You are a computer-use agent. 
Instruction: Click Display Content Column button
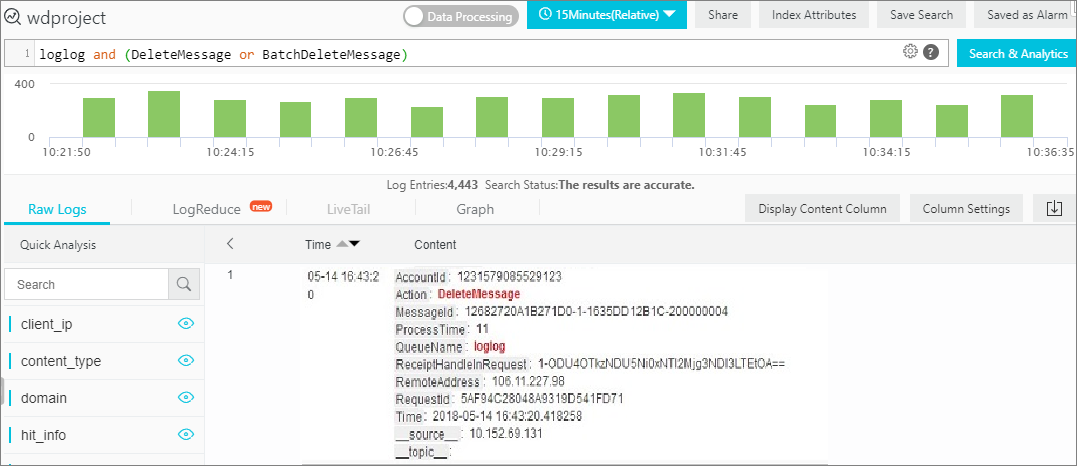pos(822,208)
